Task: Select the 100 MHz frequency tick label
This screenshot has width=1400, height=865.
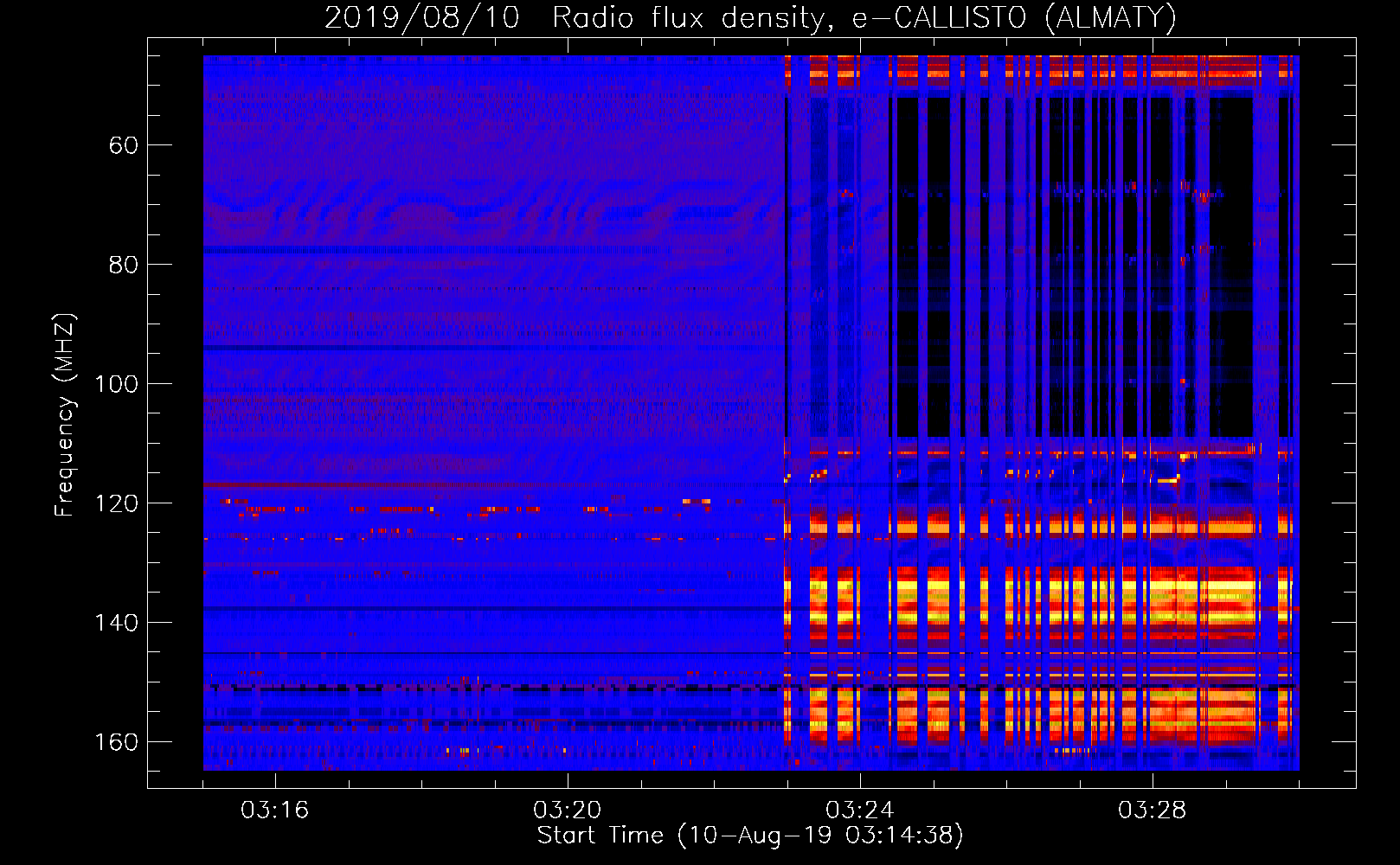Action: click(117, 384)
